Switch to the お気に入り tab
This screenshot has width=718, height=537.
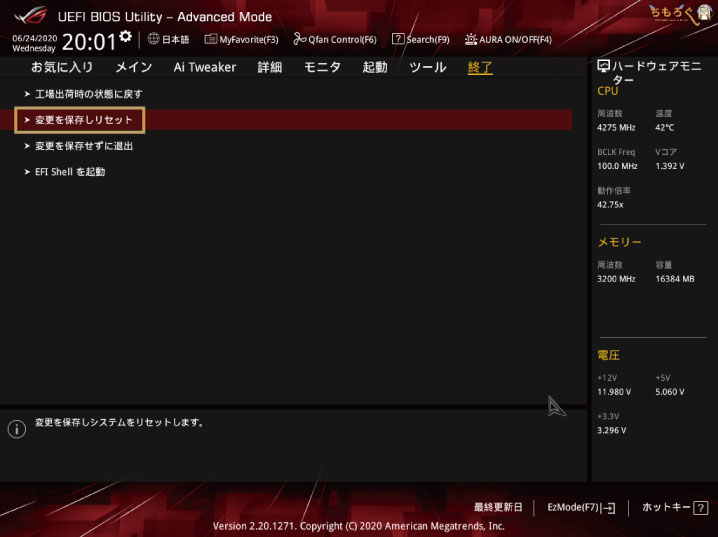(x=62, y=67)
